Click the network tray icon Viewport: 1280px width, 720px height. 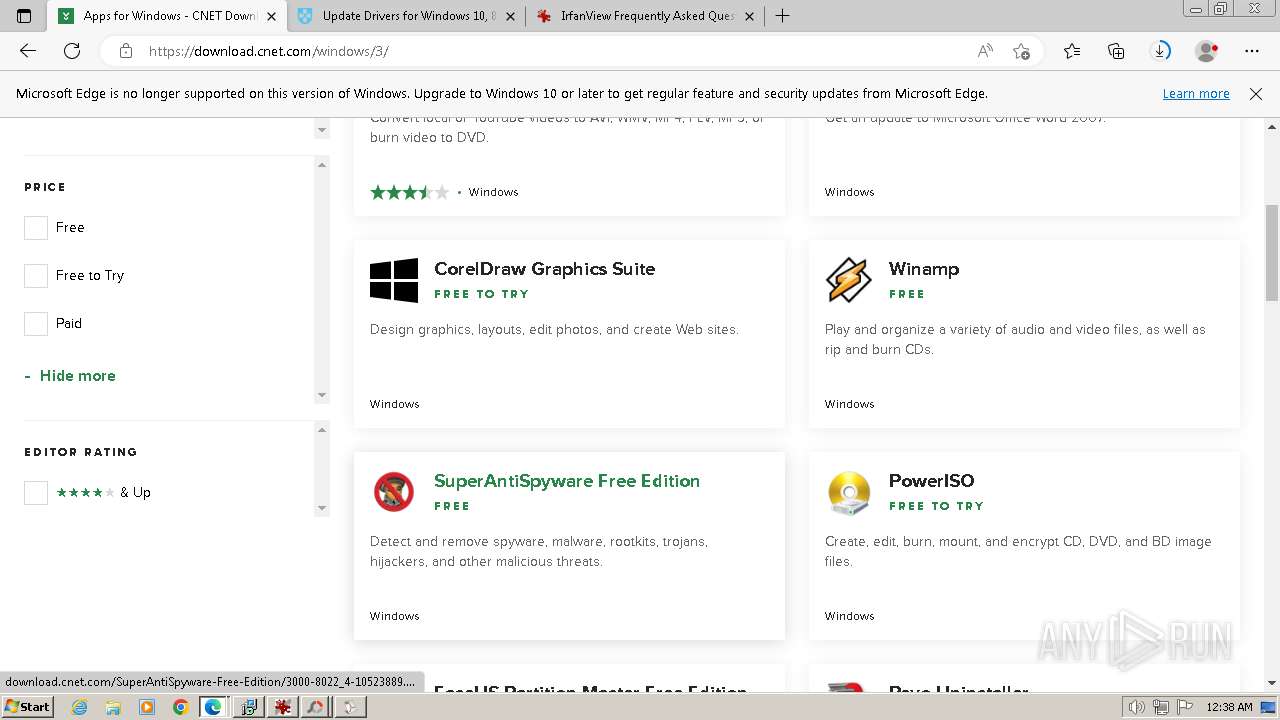coord(1161,707)
